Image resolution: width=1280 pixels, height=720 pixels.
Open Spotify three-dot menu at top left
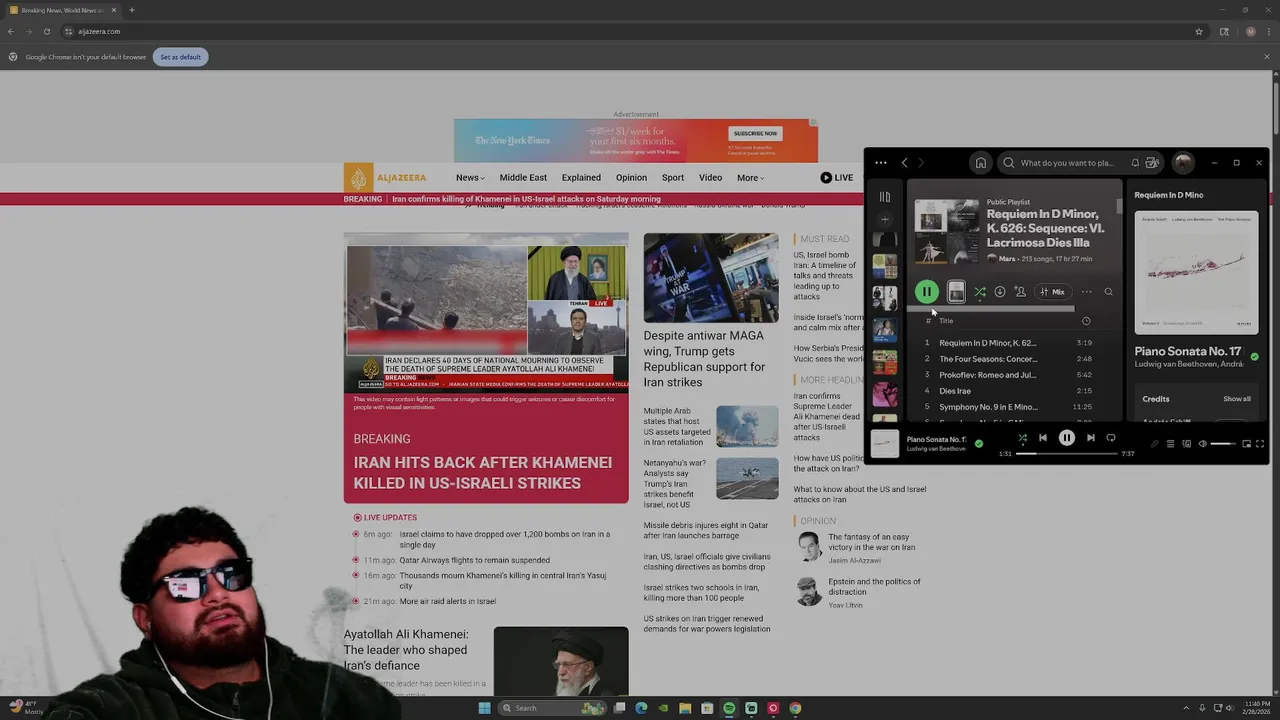pyautogui.click(x=880, y=163)
